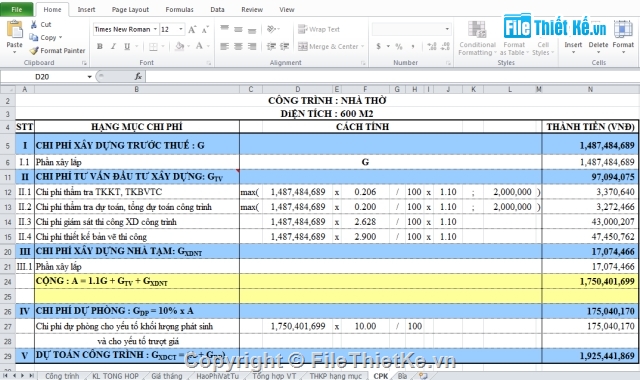Open the font size 12 dropdown
Screen dimensions: 640x380
(181, 29)
